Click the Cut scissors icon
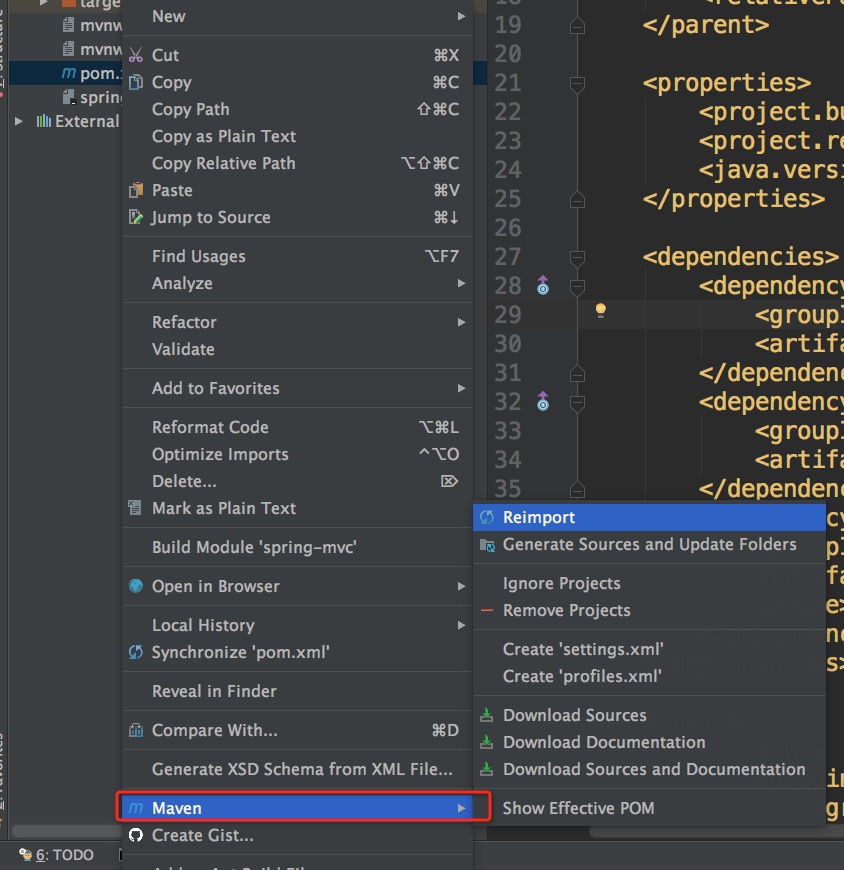The width and height of the screenshot is (844, 870). coord(136,55)
